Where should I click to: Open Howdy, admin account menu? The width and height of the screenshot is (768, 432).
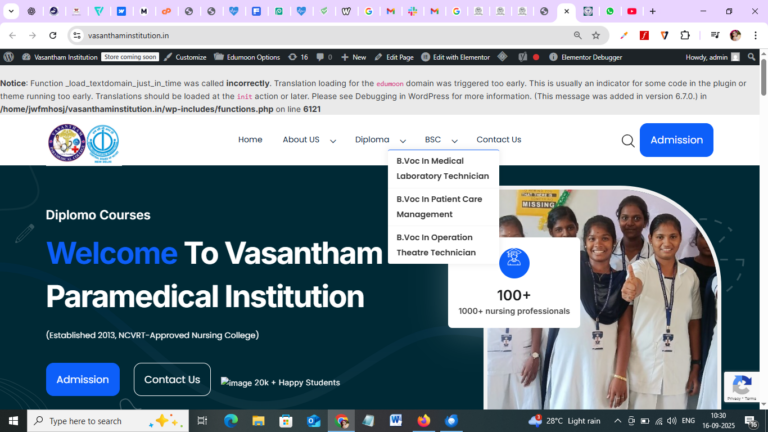click(x=712, y=57)
